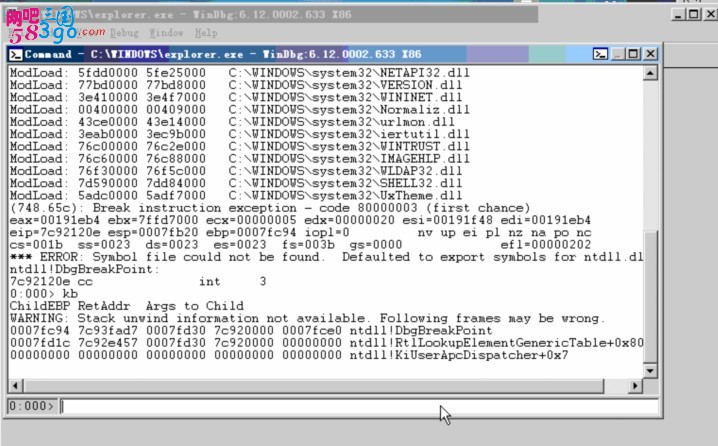The image size is (718, 446).
Task: Click the SHELL32.dll ModLoad line
Action: [236, 183]
